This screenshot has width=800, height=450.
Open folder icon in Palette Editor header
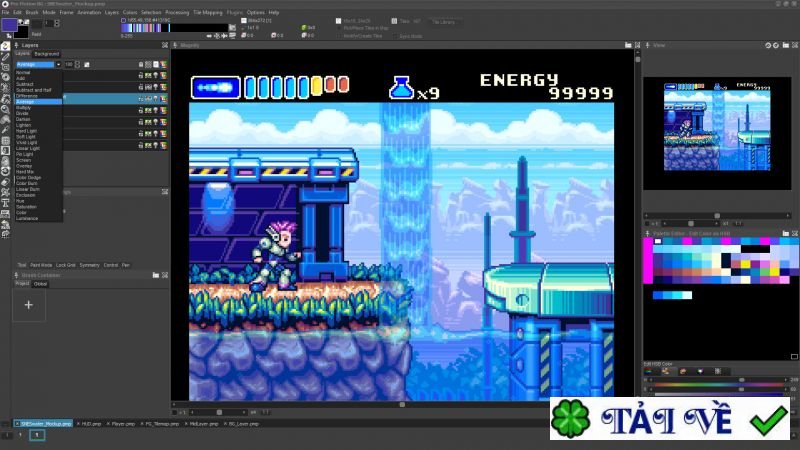(x=786, y=233)
